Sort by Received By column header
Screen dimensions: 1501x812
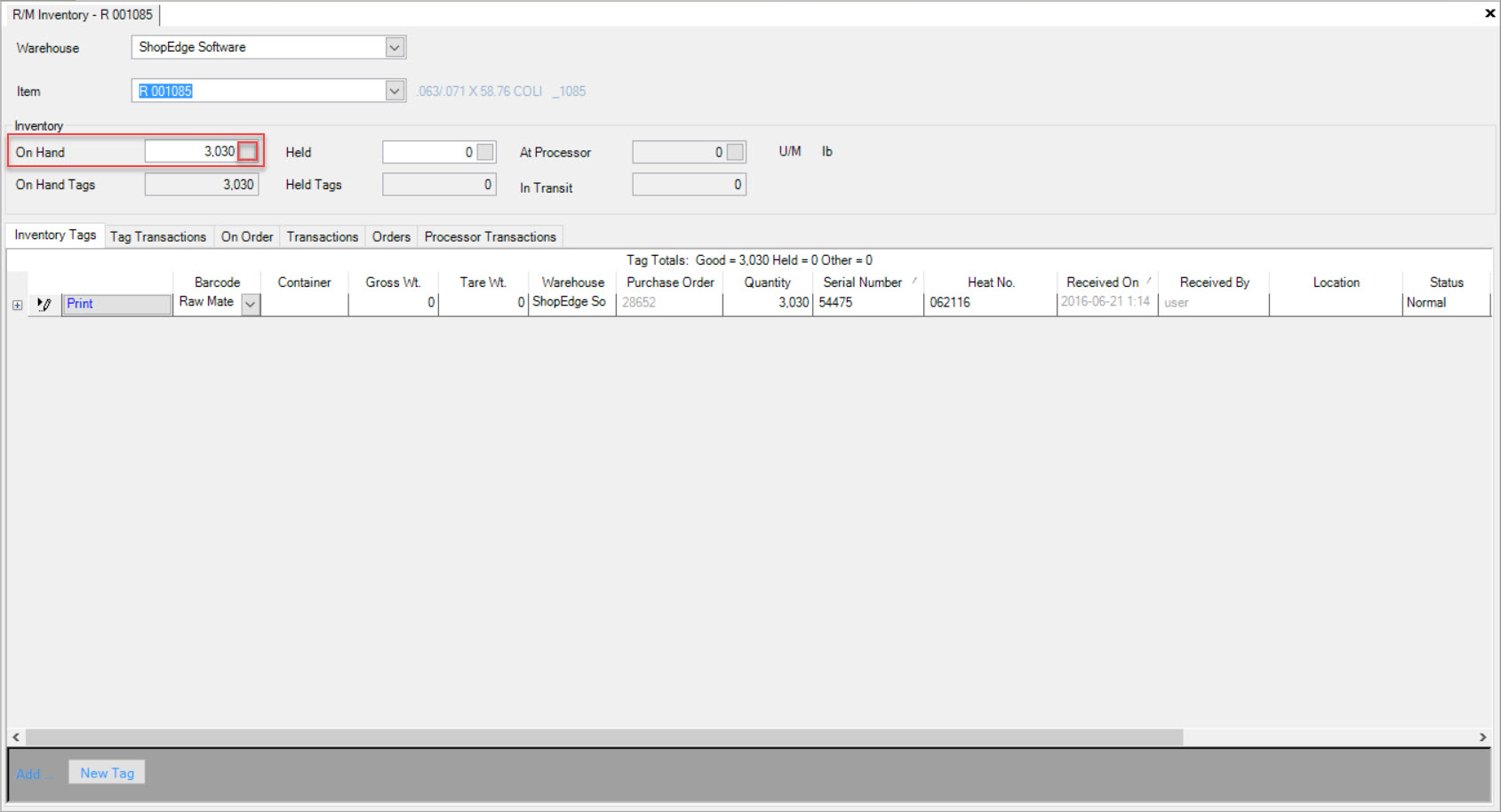1214,282
